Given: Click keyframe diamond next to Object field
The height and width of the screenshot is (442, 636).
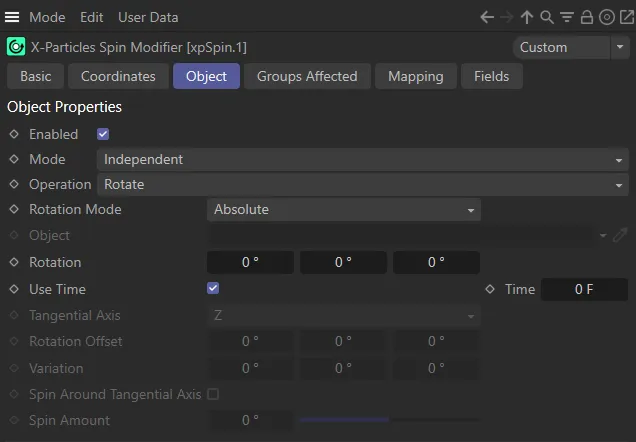Looking at the screenshot, I should pyautogui.click(x=14, y=235).
